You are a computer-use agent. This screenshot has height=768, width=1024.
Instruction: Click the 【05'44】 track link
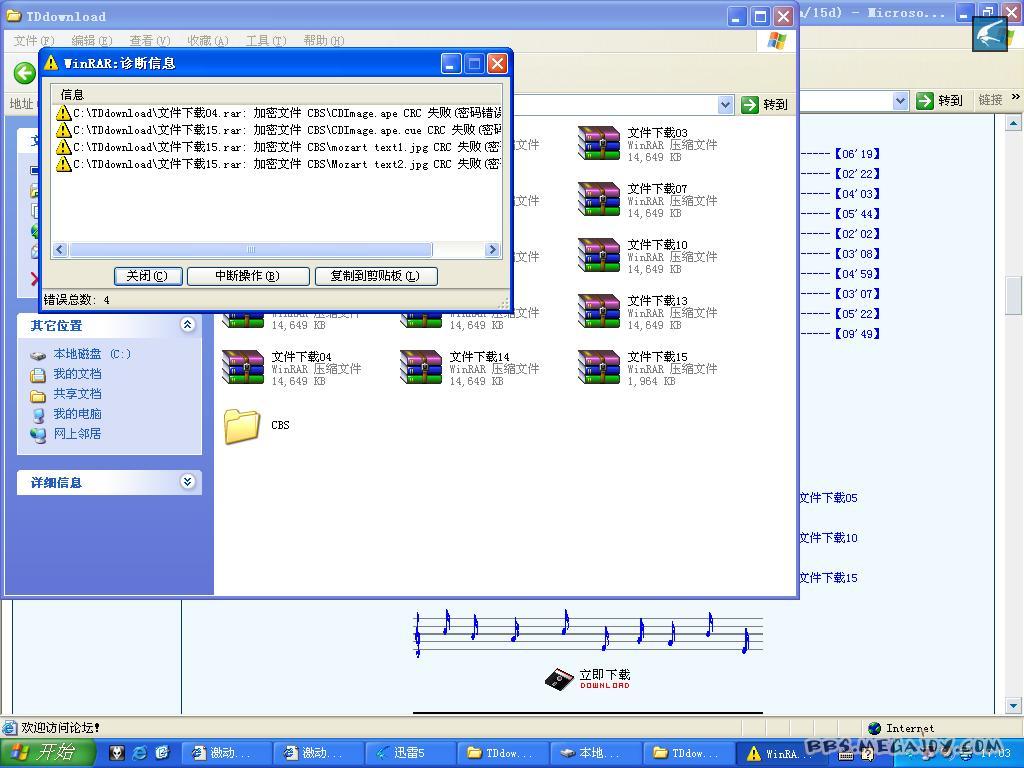[857, 214]
